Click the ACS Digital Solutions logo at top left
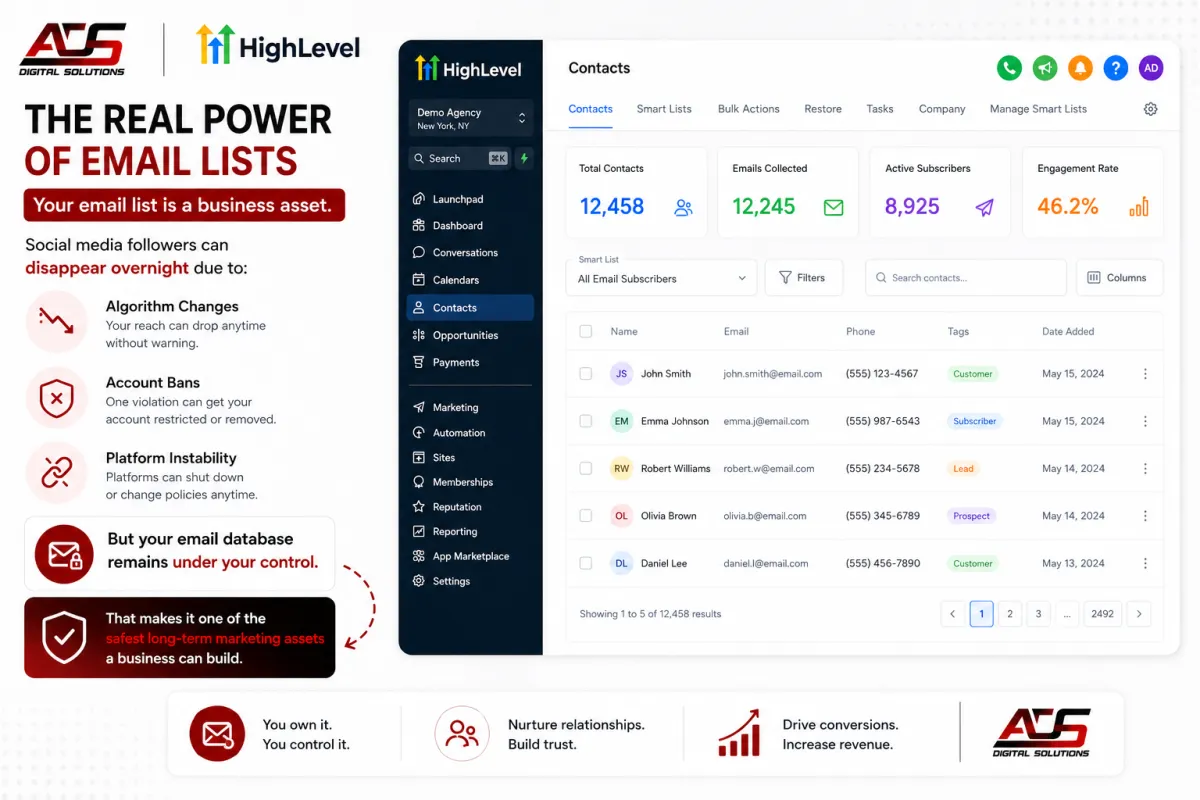The width and height of the screenshot is (1200, 800). point(73,49)
